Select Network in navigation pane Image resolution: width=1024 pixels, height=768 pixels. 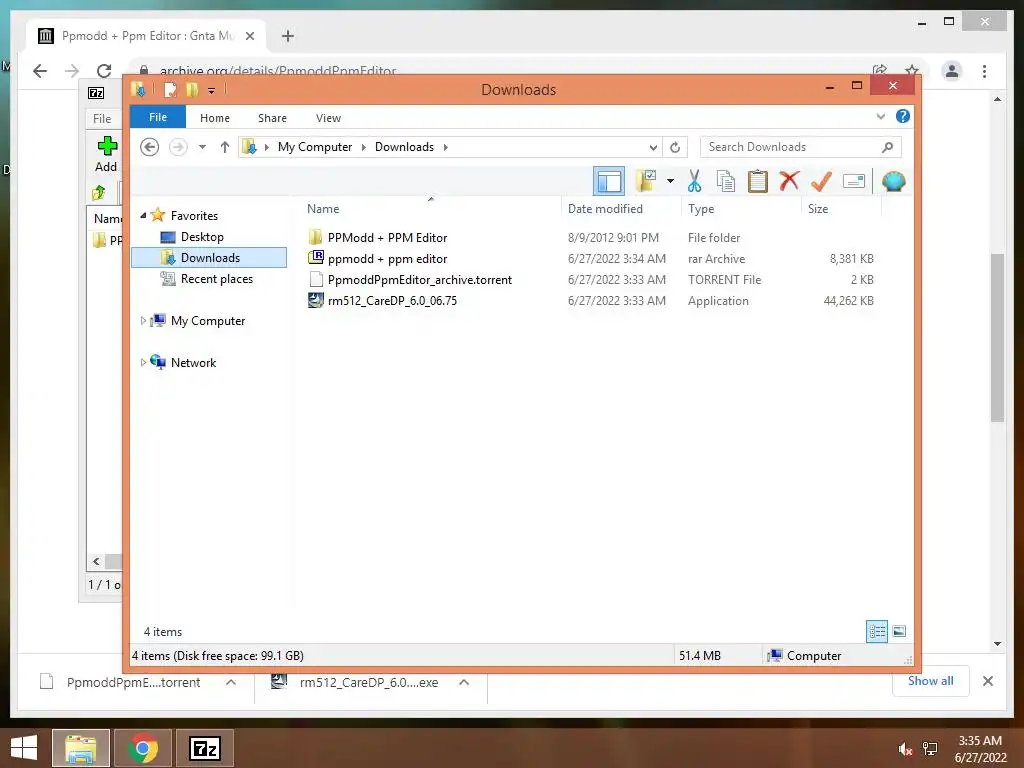193,362
